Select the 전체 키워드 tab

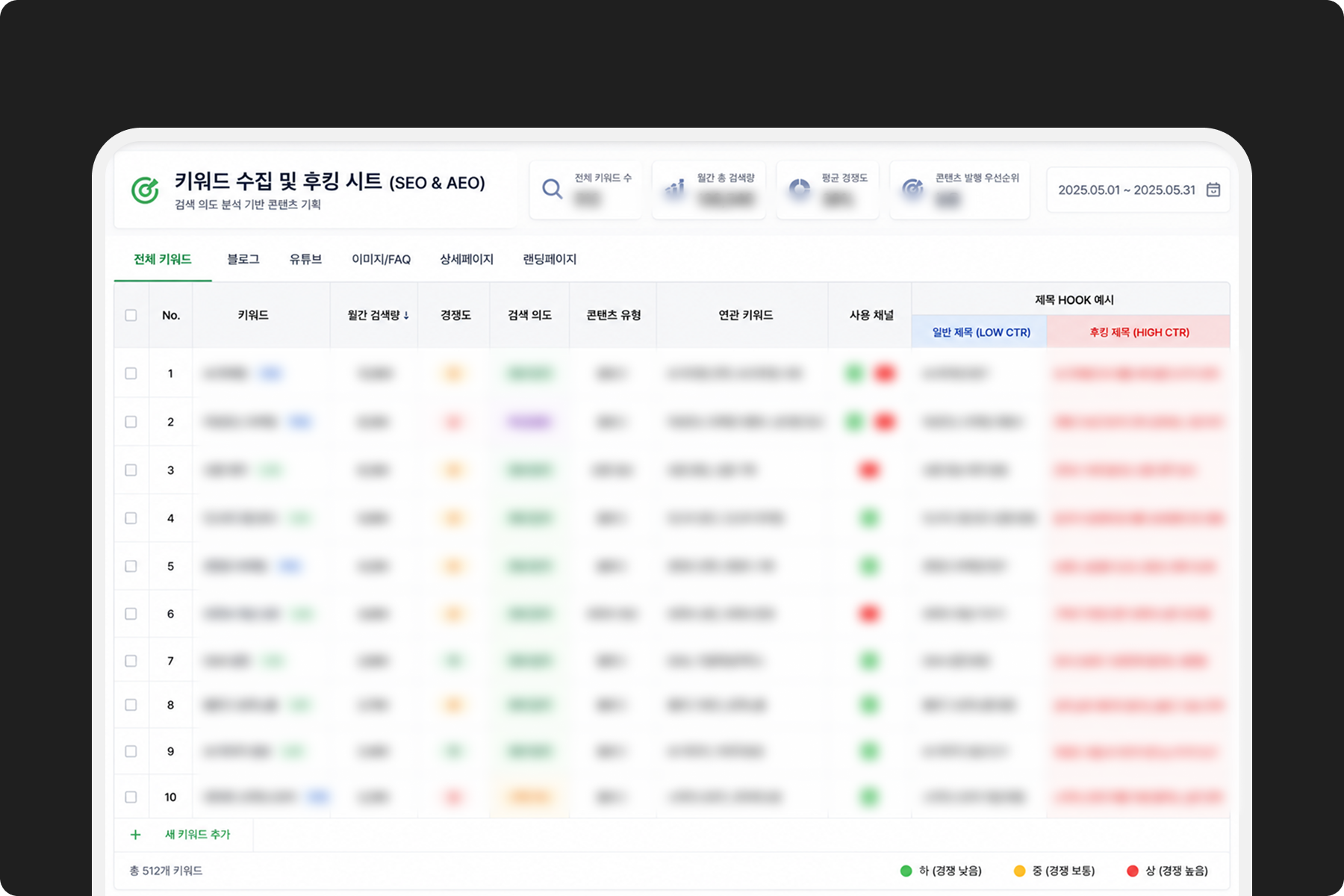[x=163, y=259]
